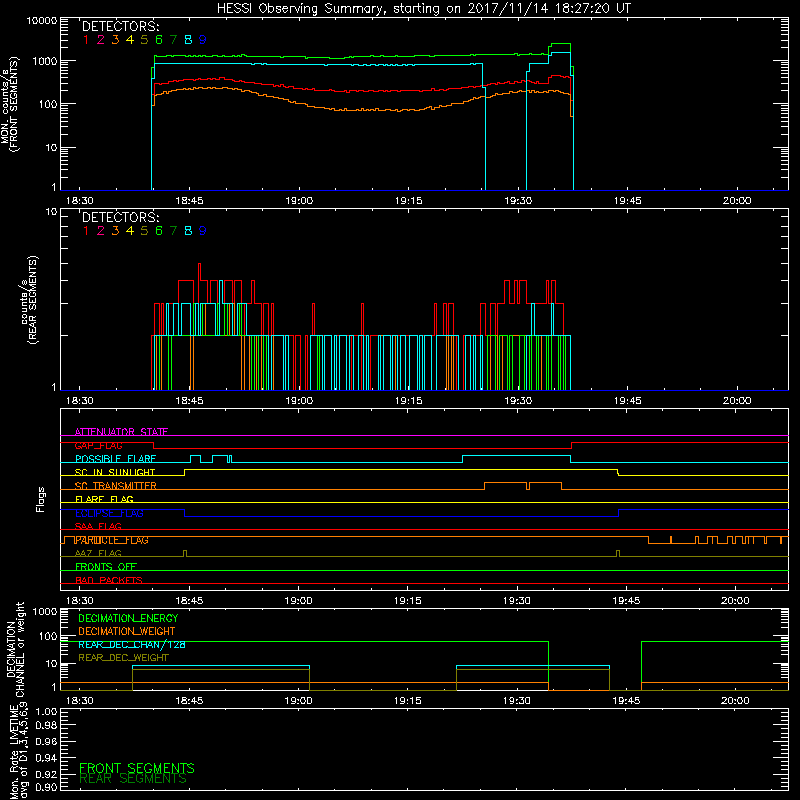Click the FLARE_FLAG label
The width and height of the screenshot is (800, 800).
point(104,499)
